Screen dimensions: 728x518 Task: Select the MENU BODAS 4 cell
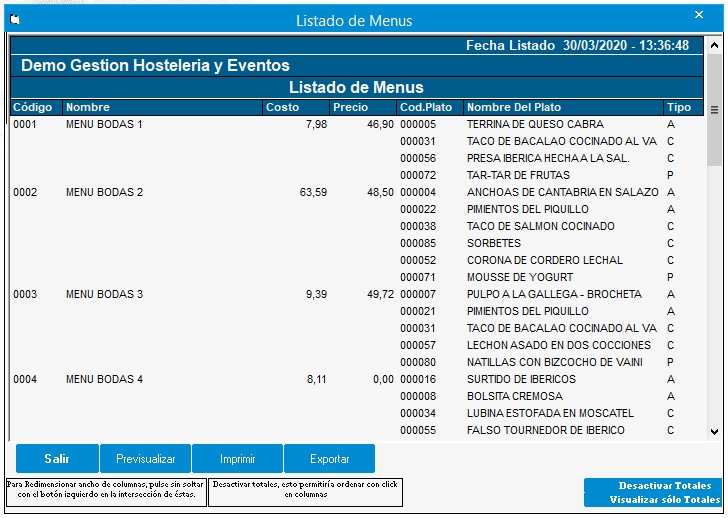tap(104, 379)
